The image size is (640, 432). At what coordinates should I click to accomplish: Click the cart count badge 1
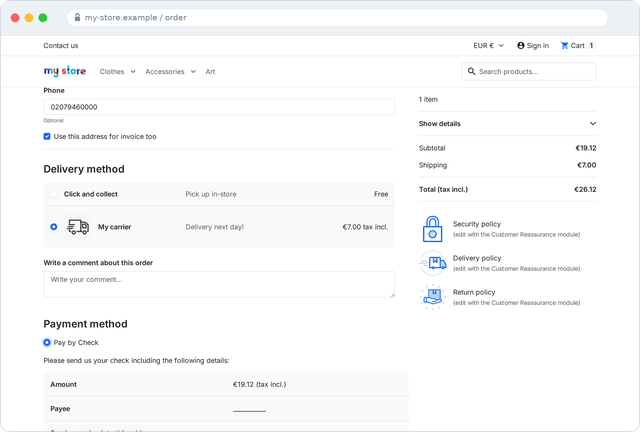(591, 45)
